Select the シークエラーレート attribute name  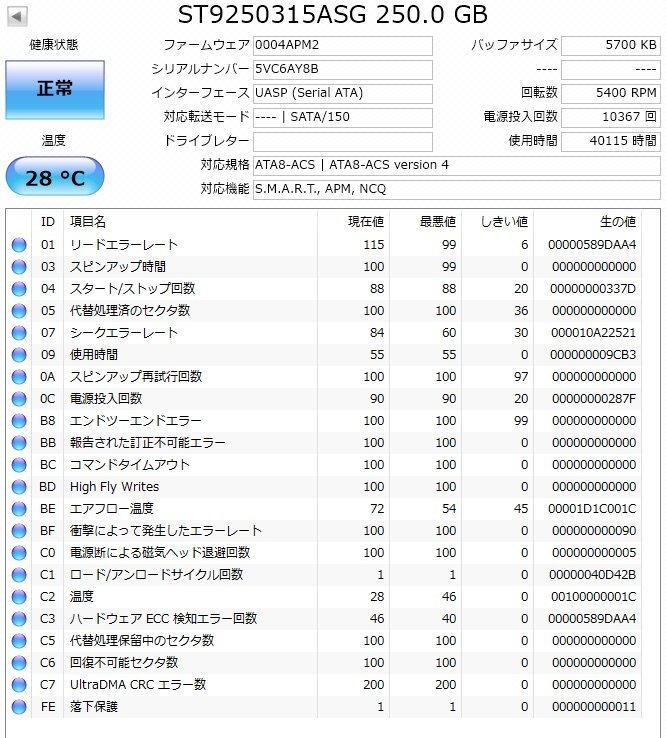point(124,333)
